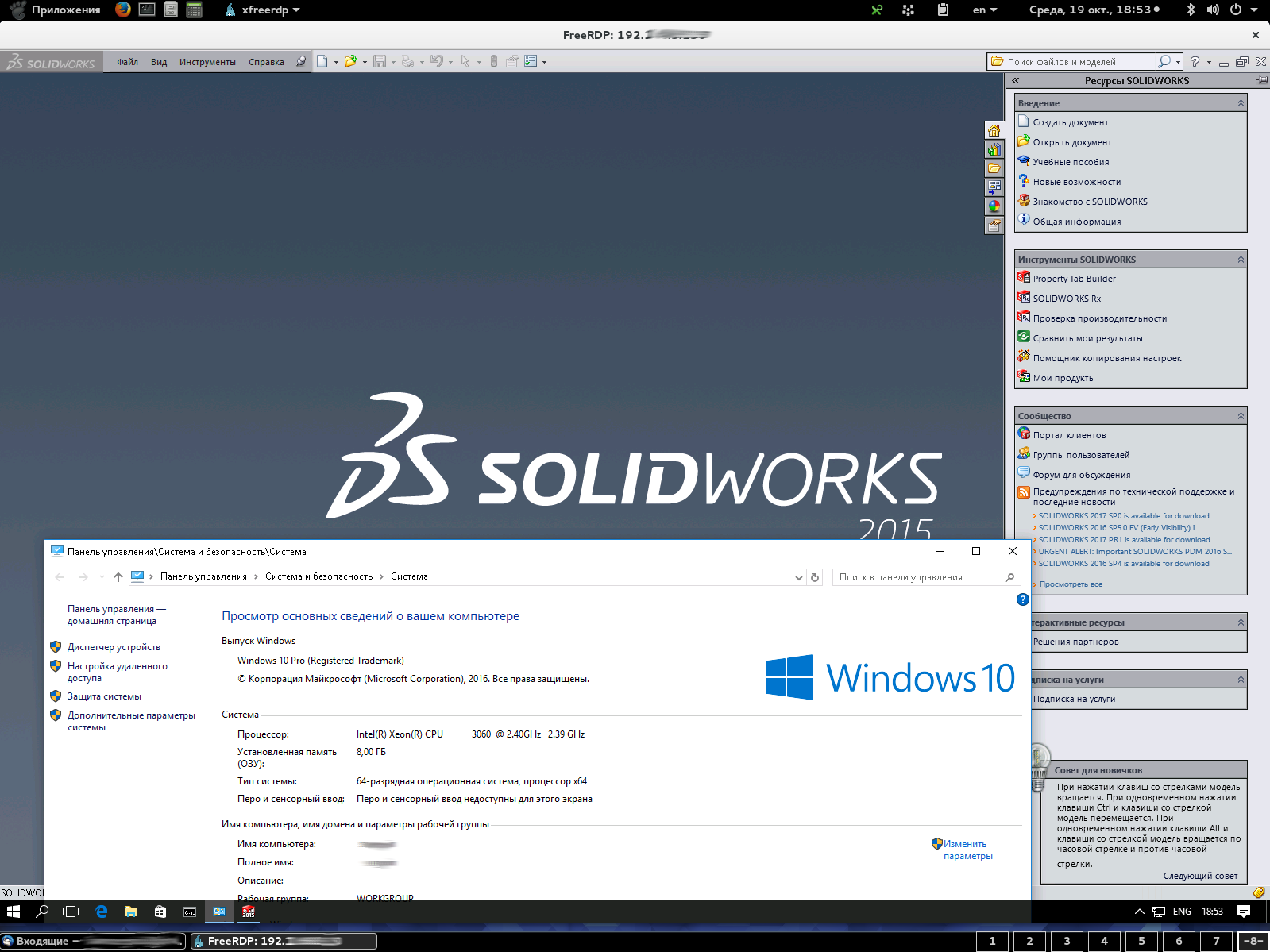Click the SOLIDWORKS help question mark icon

pos(1195,61)
